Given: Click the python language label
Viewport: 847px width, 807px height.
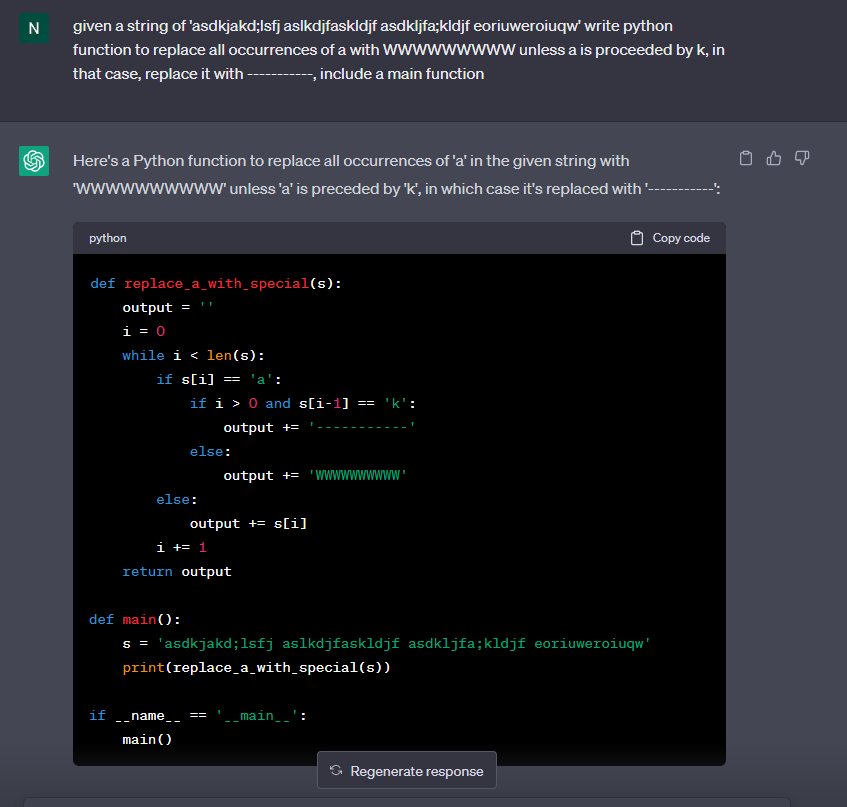Looking at the screenshot, I should click(107, 238).
